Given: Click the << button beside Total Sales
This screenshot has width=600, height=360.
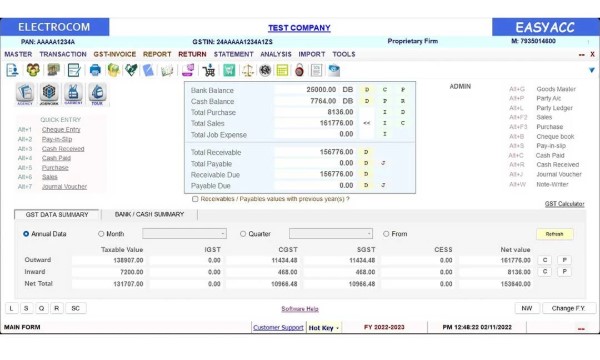Looking at the screenshot, I should (x=367, y=123).
